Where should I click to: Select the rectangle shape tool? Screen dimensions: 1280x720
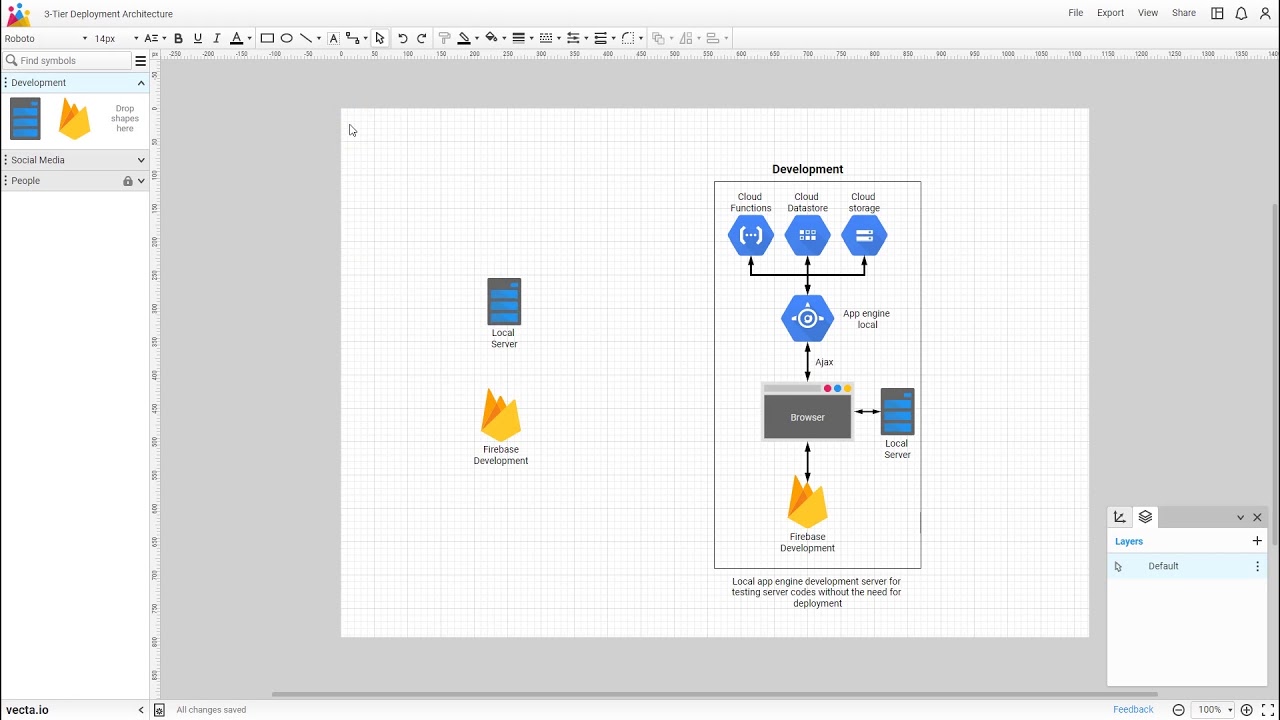point(267,38)
